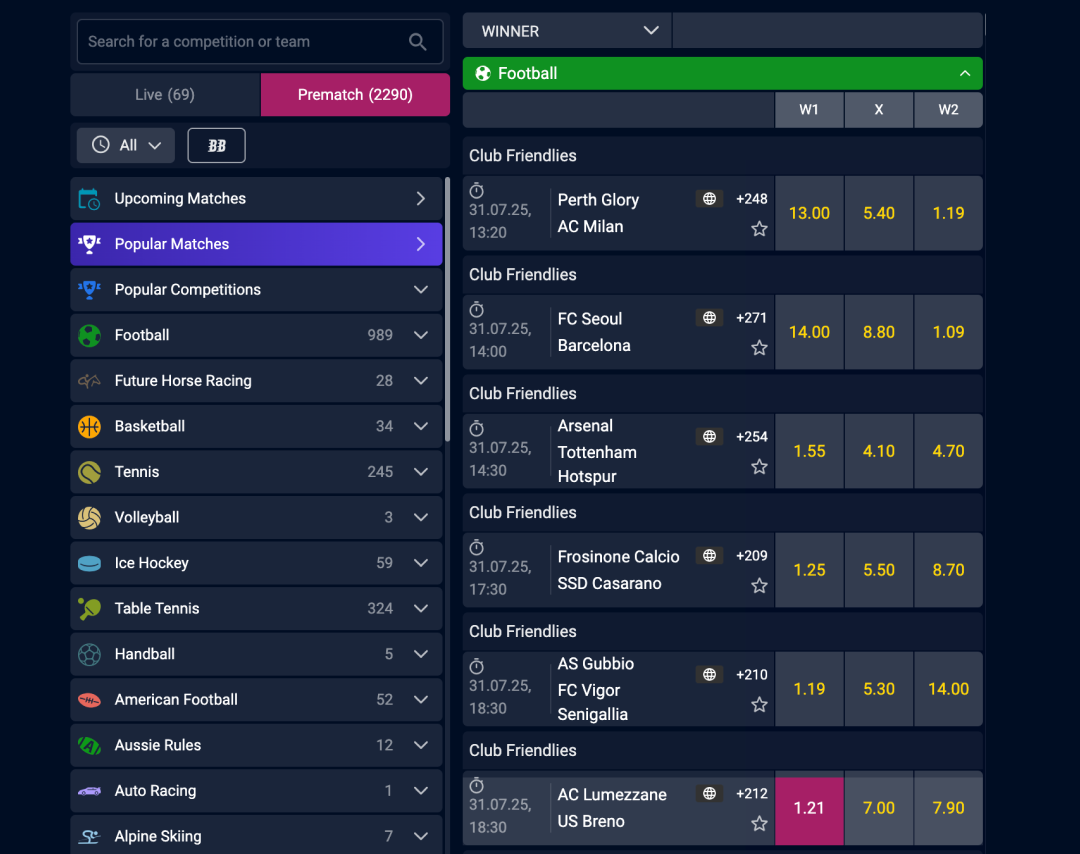The width and height of the screenshot is (1080, 854).
Task: Expand the Football sport chevron
Action: pyautogui.click(x=421, y=335)
